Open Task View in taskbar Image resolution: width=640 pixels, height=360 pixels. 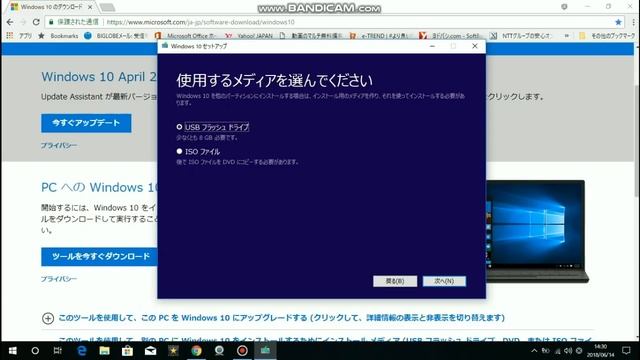tap(58, 351)
